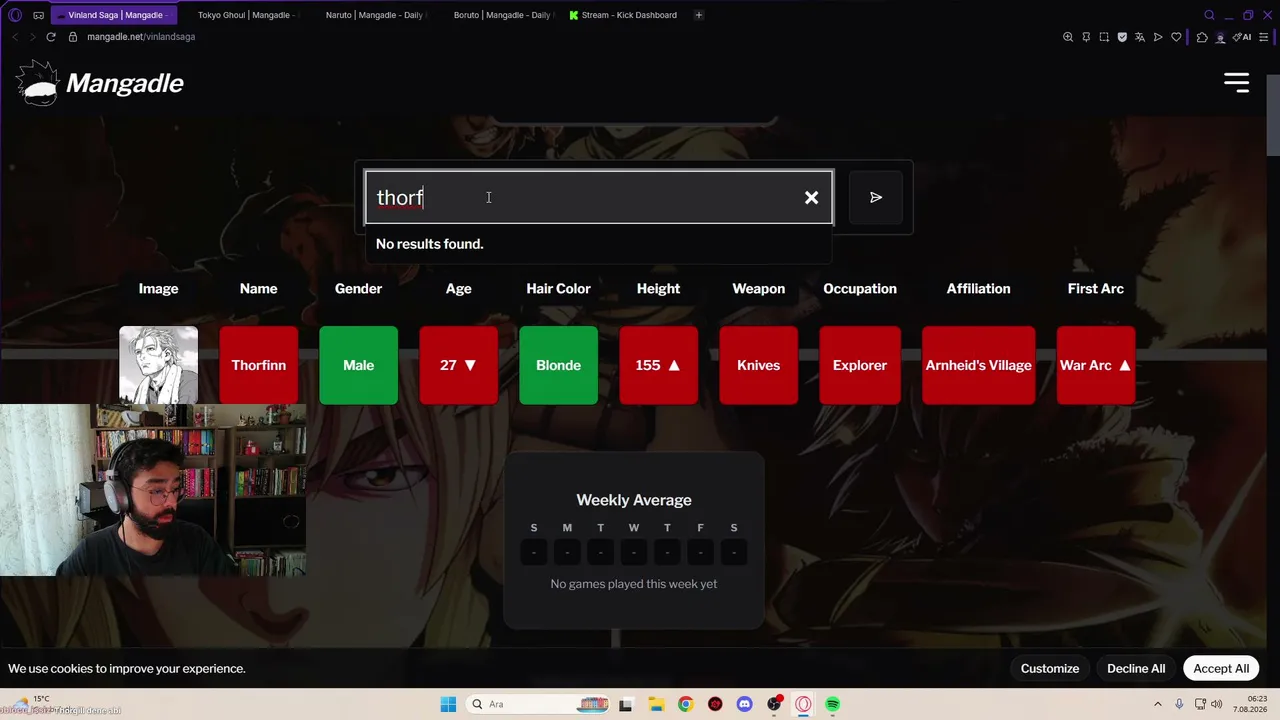Reload the page
This screenshot has height=720, width=1280.
51,37
